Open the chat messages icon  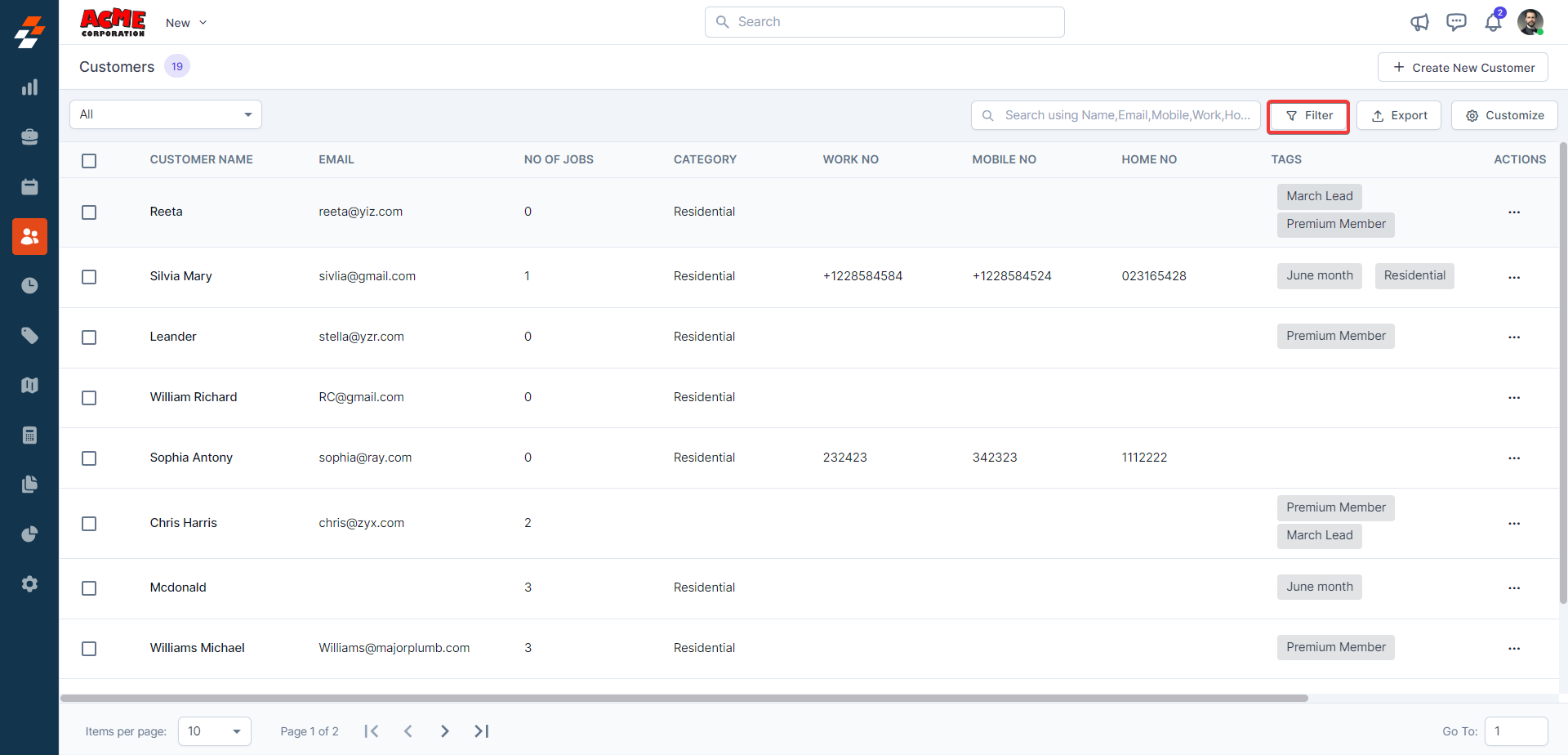[1456, 22]
